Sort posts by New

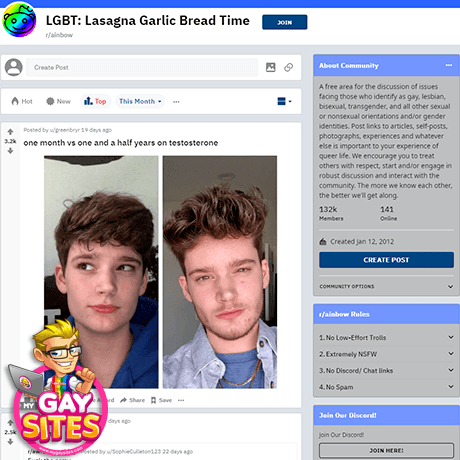click(x=59, y=101)
